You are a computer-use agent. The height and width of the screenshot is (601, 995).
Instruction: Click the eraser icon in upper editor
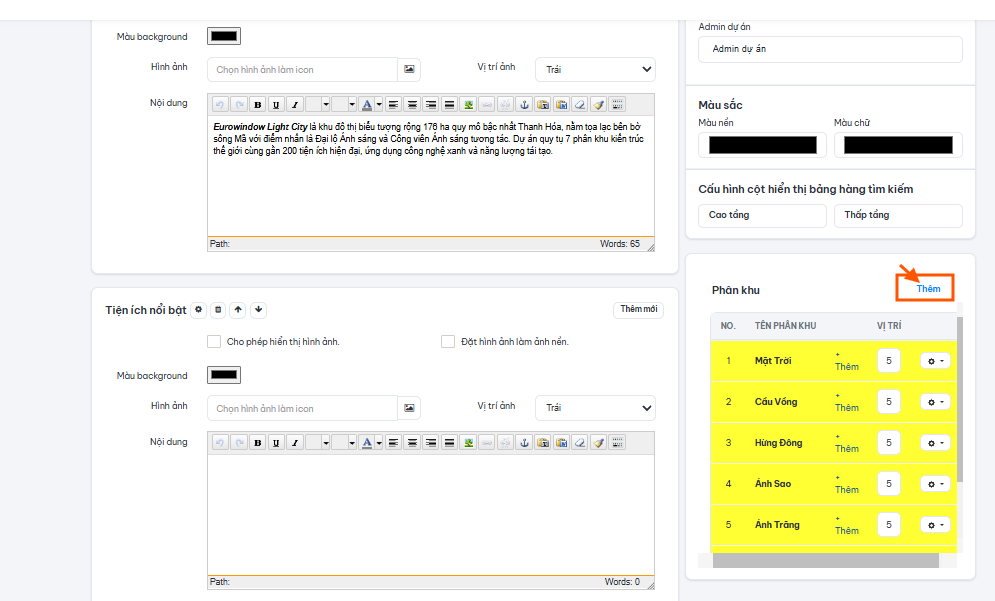[x=580, y=105]
